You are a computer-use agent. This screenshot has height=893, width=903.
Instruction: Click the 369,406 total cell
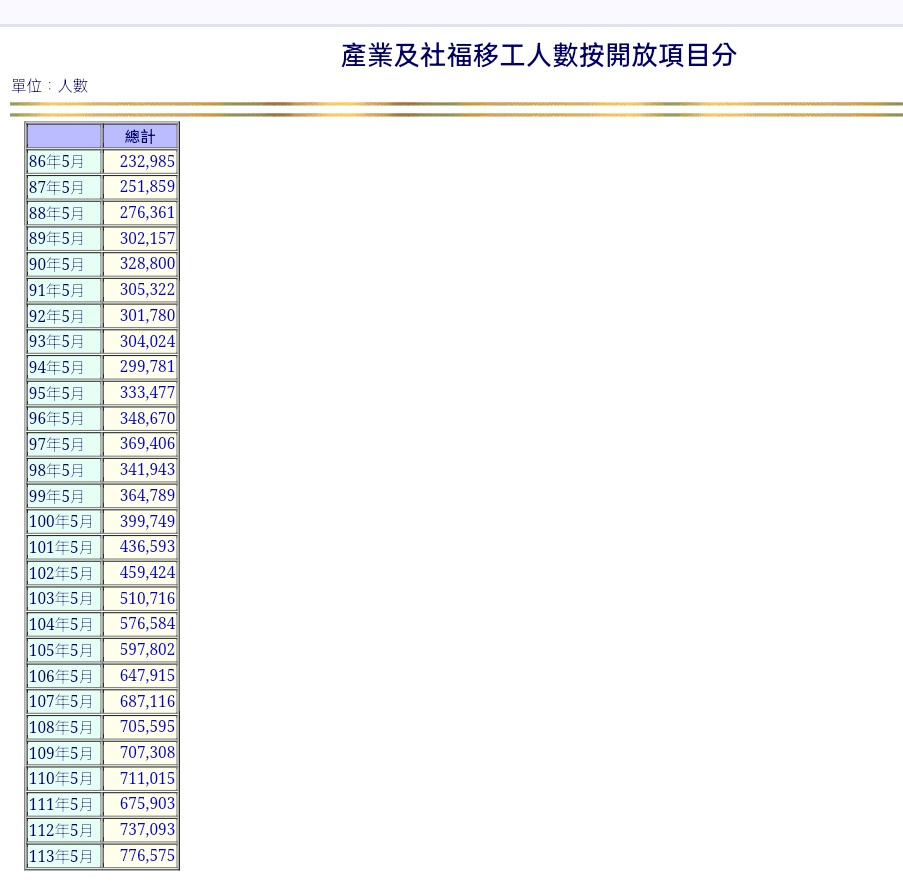[x=146, y=444]
